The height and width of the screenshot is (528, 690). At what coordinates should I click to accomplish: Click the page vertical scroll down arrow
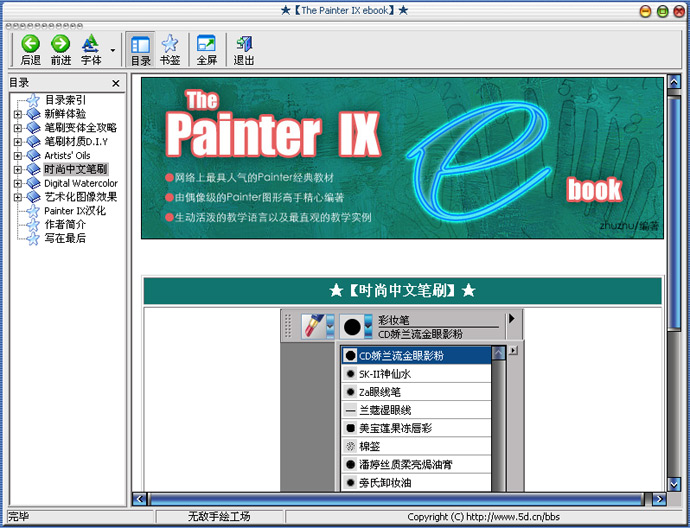point(674,484)
